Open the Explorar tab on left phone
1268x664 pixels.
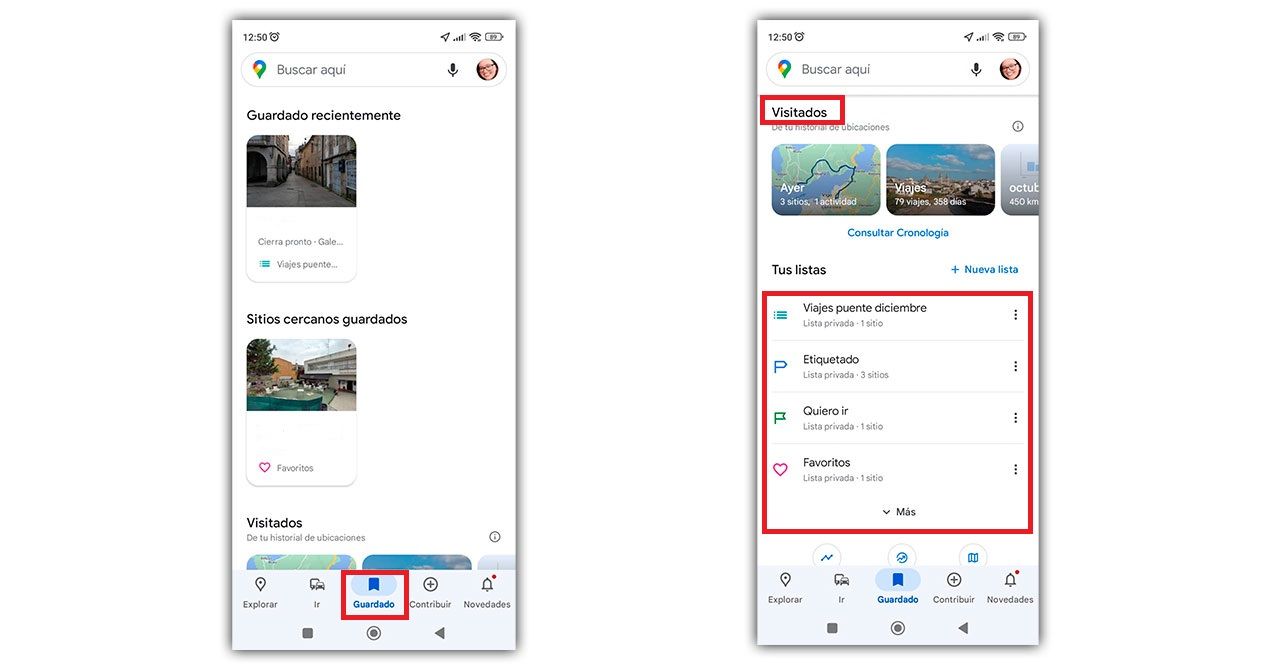tap(260, 593)
